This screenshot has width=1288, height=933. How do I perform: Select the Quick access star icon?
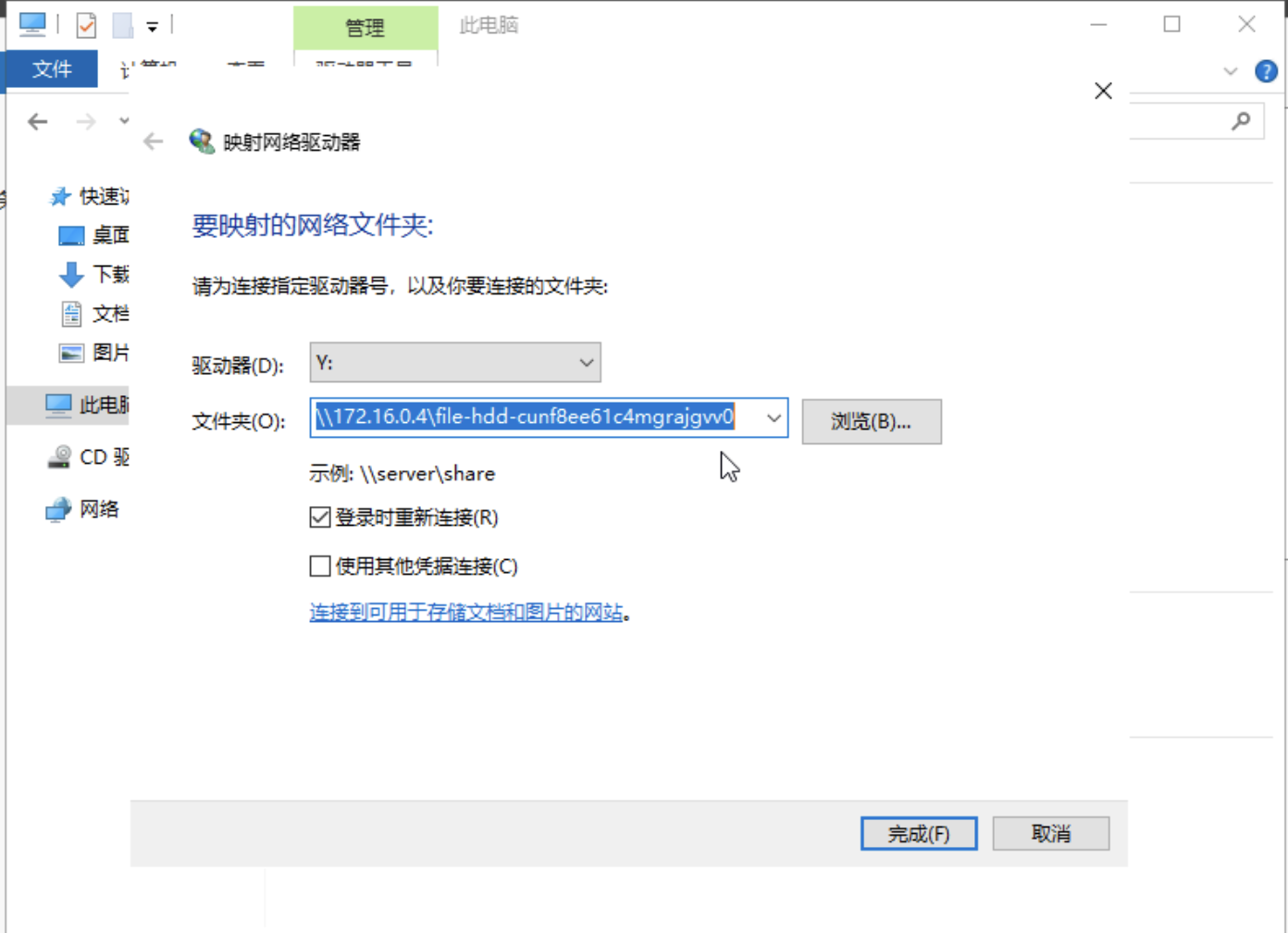pos(60,196)
